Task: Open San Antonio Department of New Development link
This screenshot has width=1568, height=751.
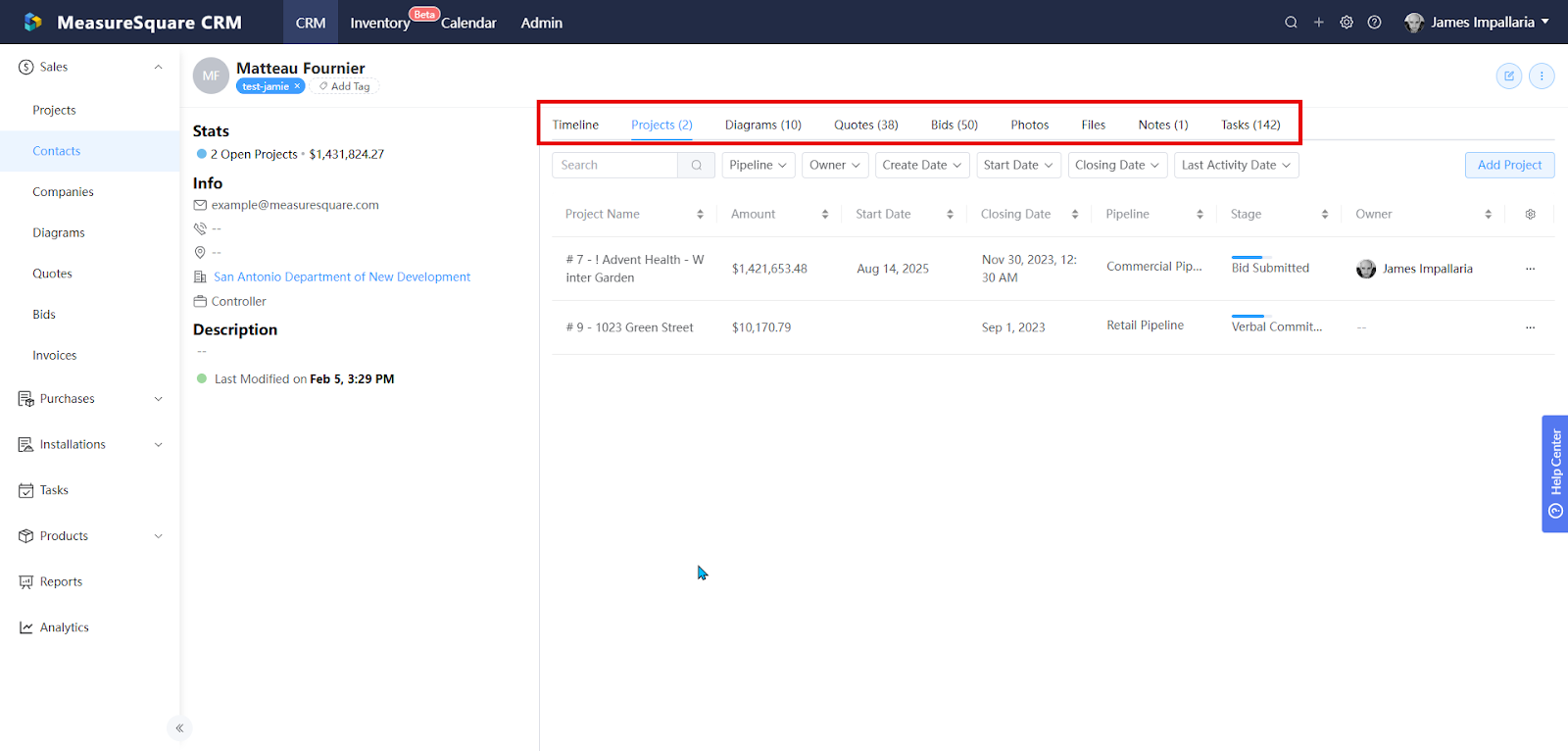Action: click(342, 277)
